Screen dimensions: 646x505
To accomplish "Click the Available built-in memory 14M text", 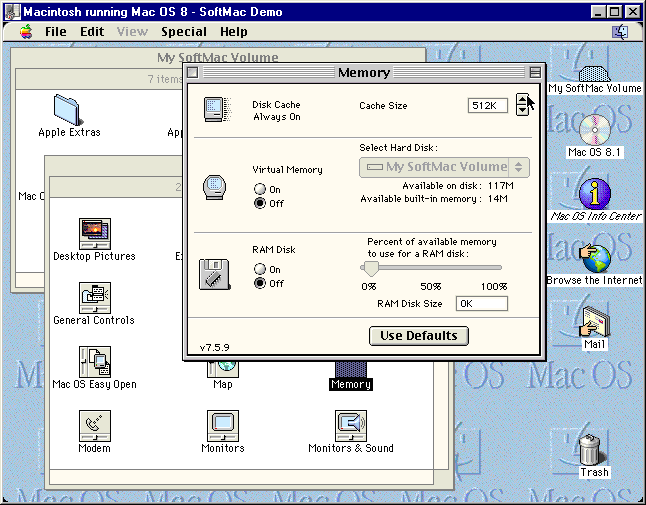I will click(434, 199).
